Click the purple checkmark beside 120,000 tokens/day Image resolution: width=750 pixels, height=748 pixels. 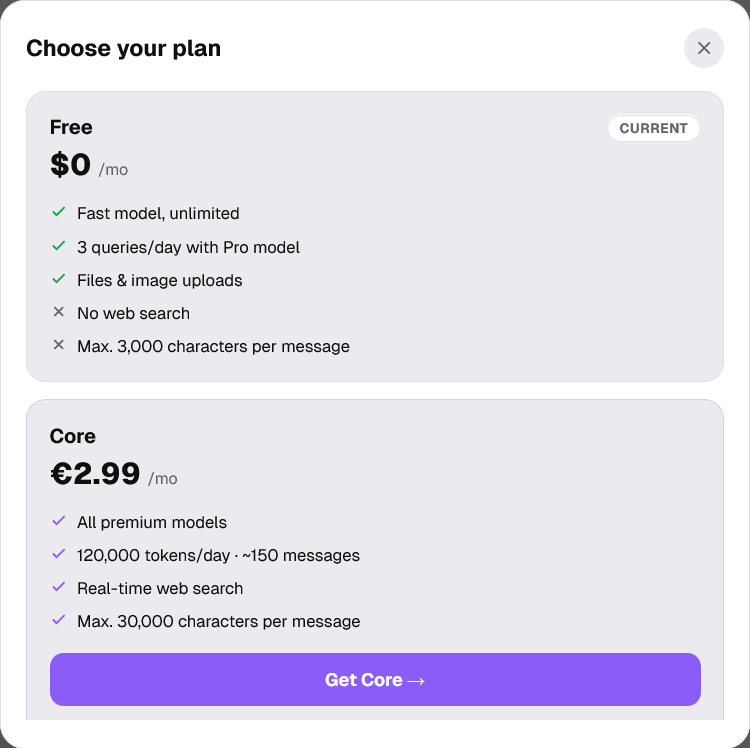59,555
